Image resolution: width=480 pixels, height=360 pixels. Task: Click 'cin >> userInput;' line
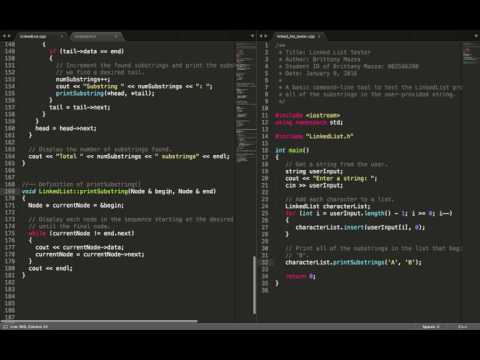pos(314,185)
